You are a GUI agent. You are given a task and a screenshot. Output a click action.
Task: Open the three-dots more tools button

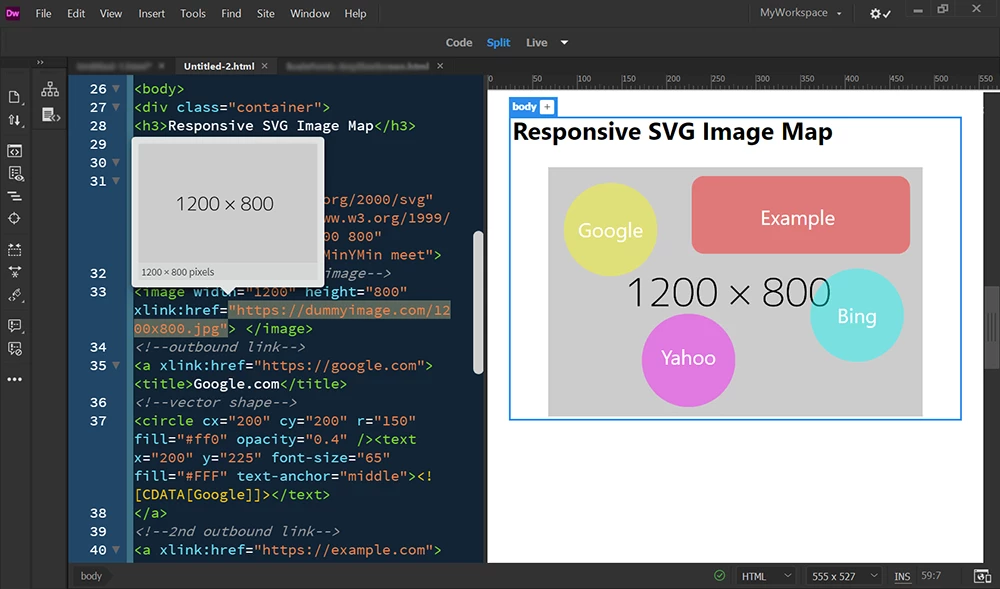click(14, 379)
